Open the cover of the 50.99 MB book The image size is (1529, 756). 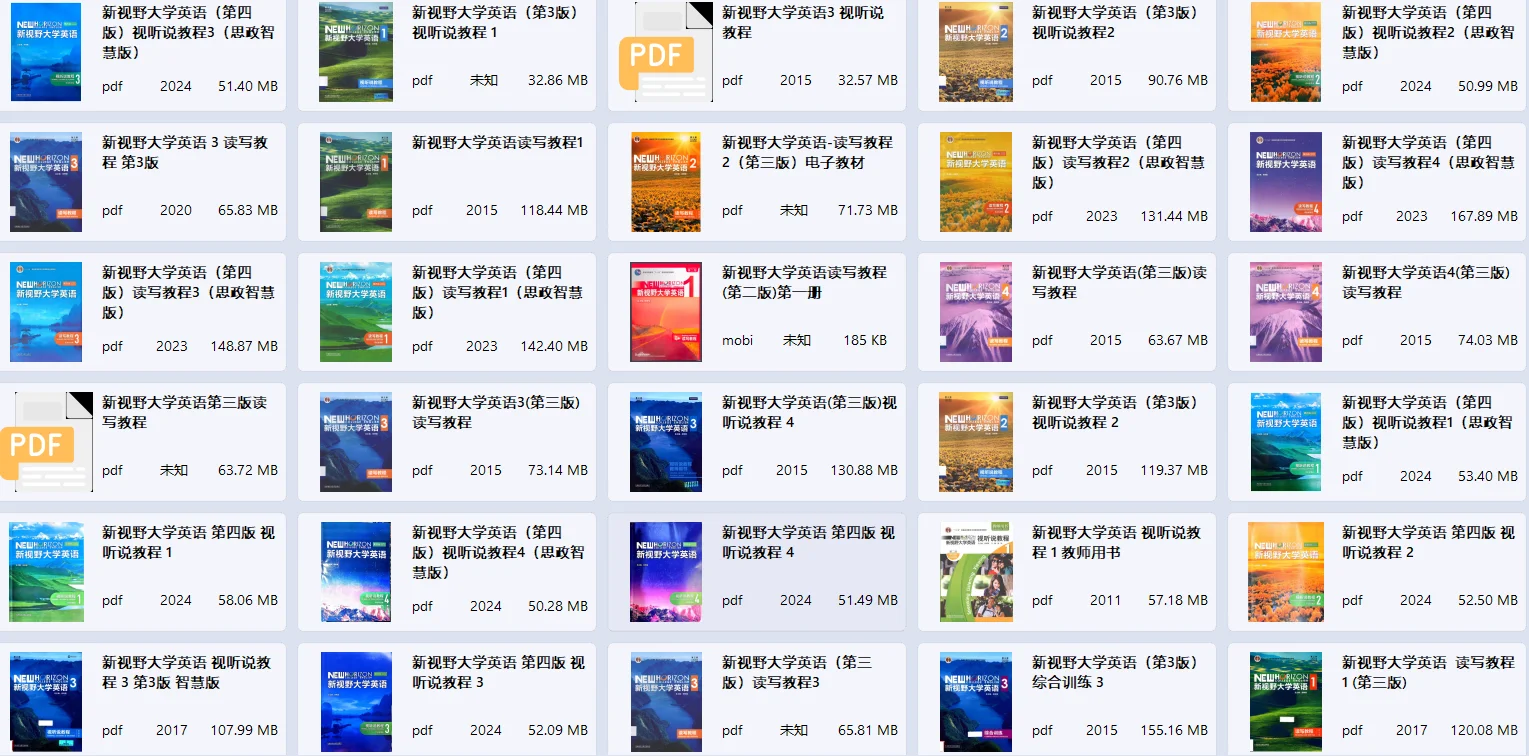[x=1286, y=52]
